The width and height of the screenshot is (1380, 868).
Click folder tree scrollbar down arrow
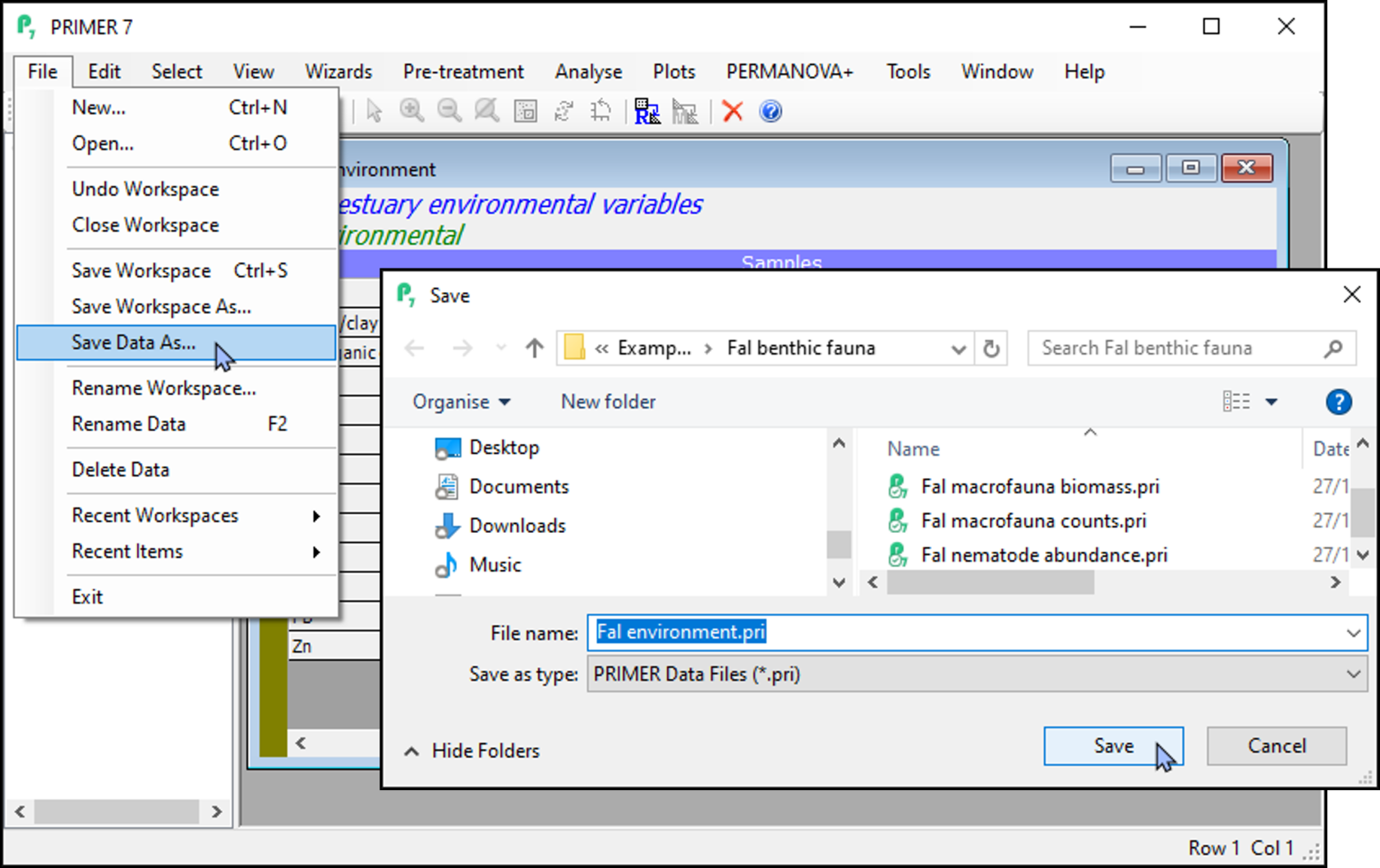pyautogui.click(x=839, y=582)
